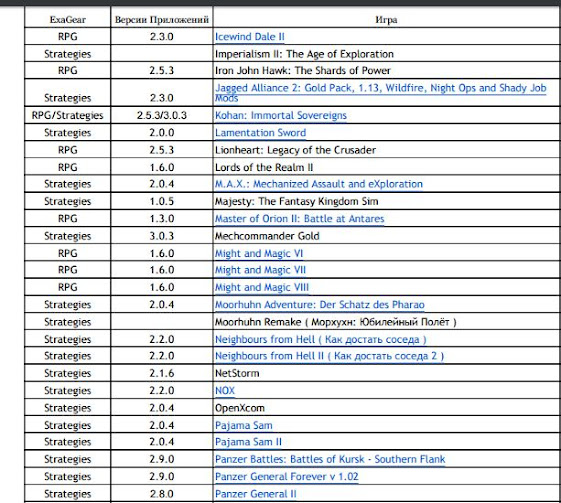Open the first Neighbours from Hell link

[320, 339]
